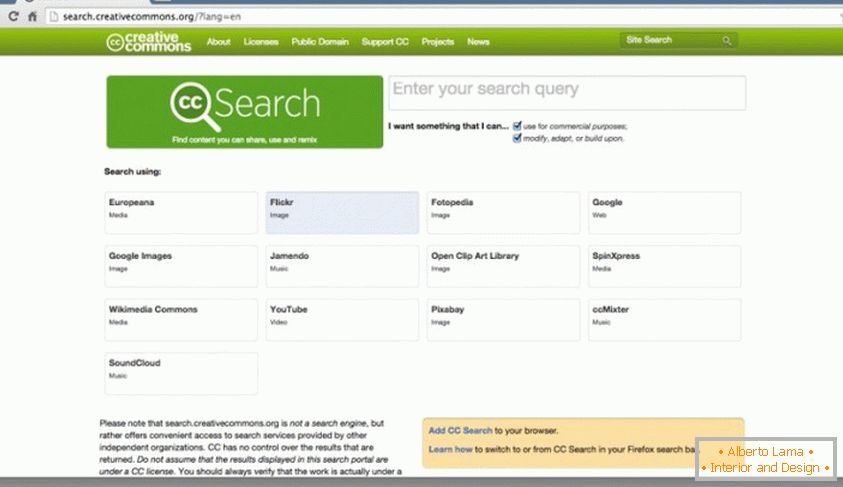Open the Licenses menu item
843x487 pixels.
[261, 42]
